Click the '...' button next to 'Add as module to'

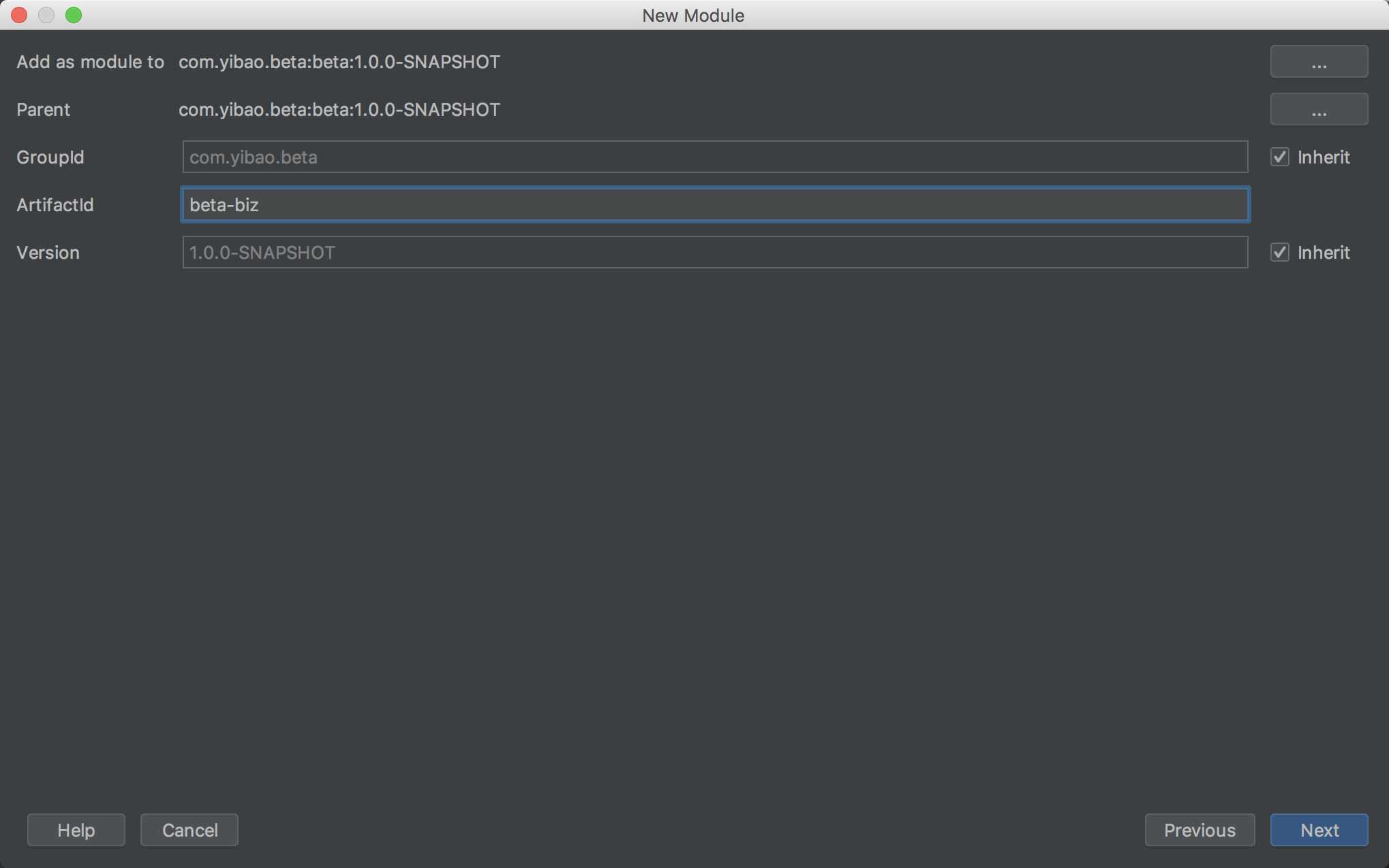pos(1319,61)
